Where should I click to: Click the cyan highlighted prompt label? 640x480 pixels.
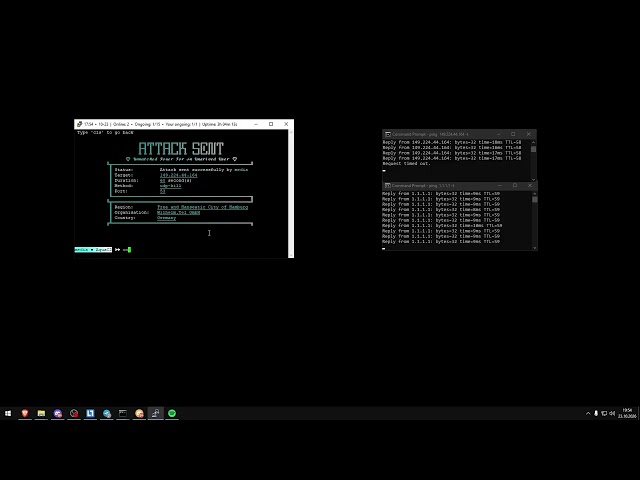[93, 249]
